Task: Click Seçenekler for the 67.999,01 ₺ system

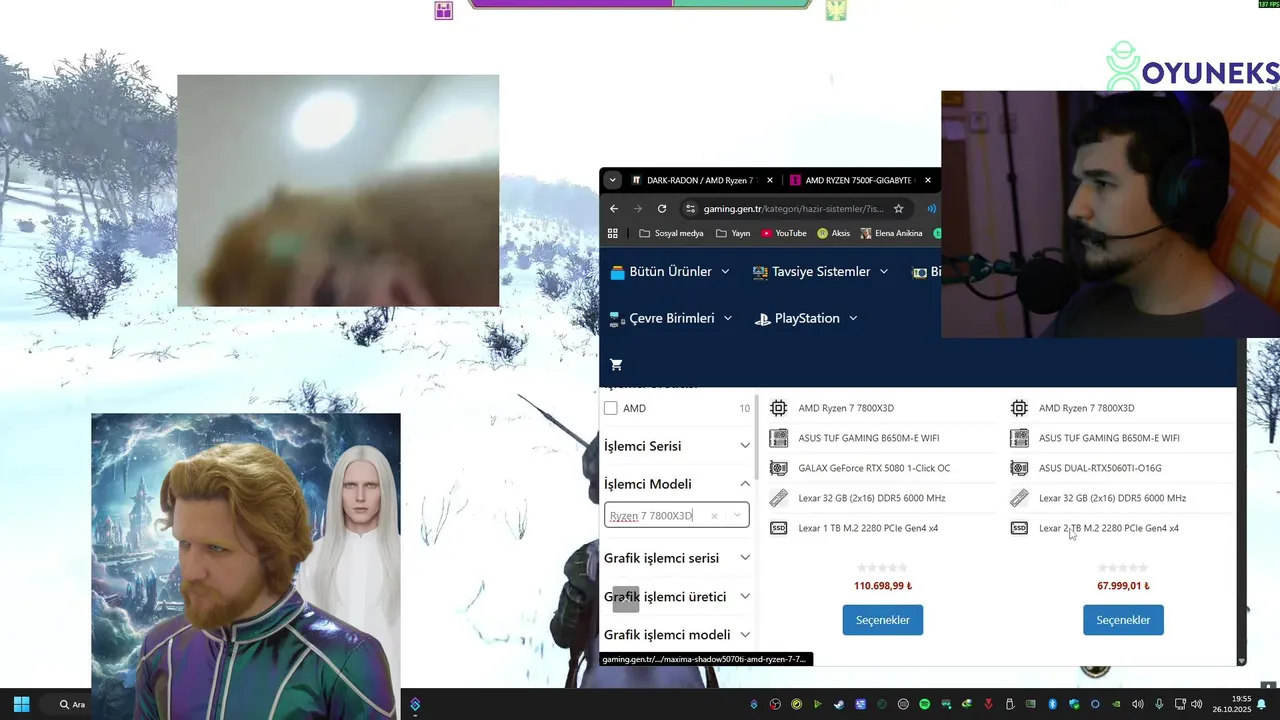Action: pos(1123,620)
